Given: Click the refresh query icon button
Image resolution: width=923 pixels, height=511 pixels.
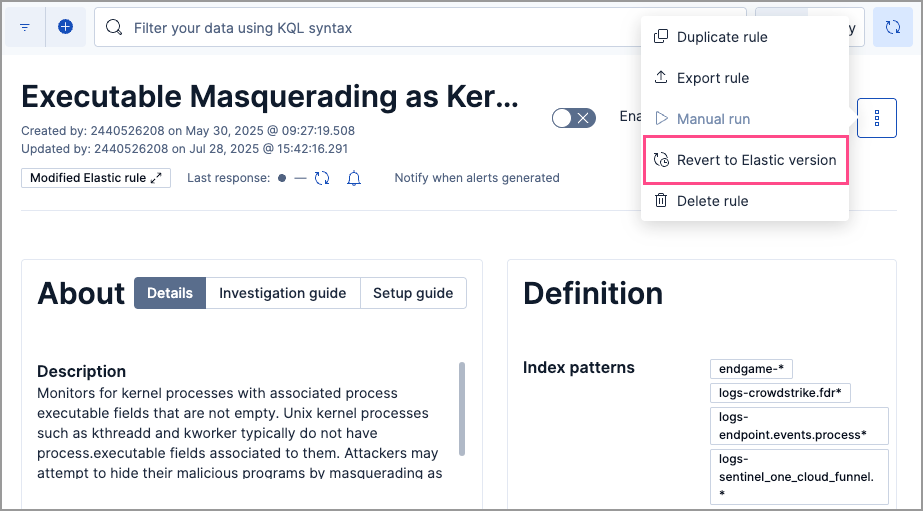Looking at the screenshot, I should tap(892, 28).
